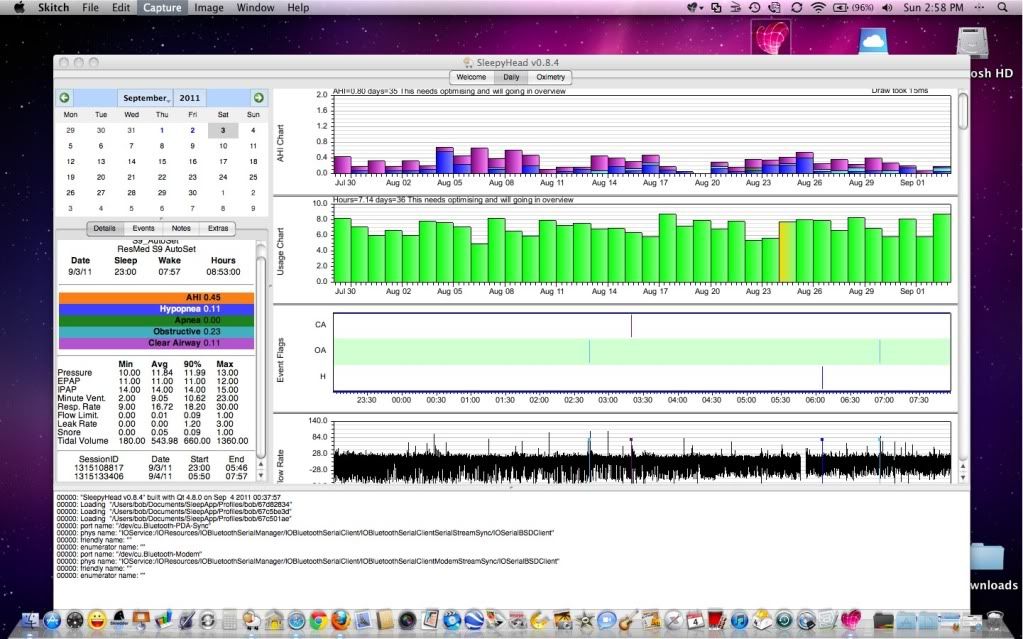Switch to the Welcome tab
1023x639 pixels.
coord(471,77)
